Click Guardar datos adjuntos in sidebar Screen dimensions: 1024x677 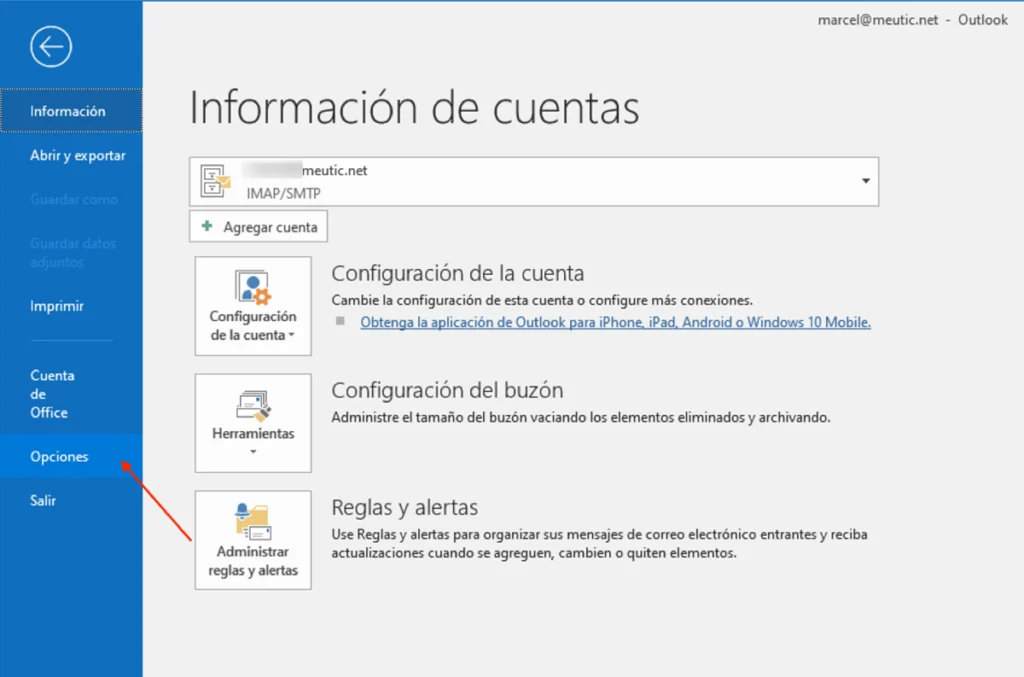[73, 253]
